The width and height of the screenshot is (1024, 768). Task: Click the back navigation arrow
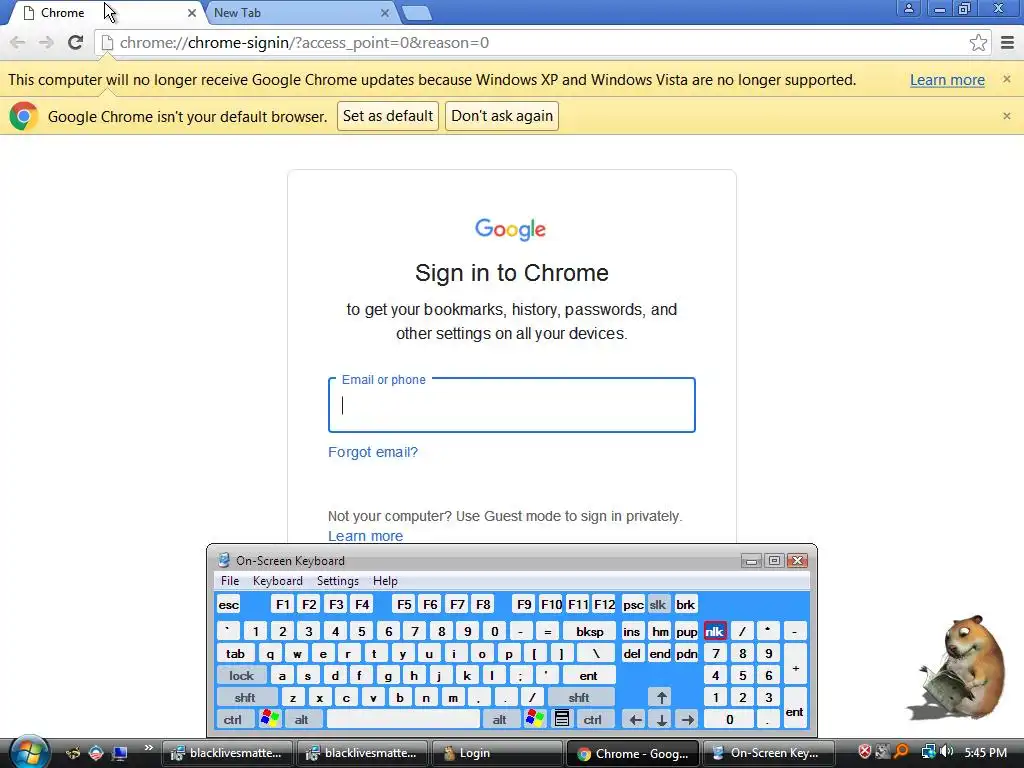tap(18, 42)
